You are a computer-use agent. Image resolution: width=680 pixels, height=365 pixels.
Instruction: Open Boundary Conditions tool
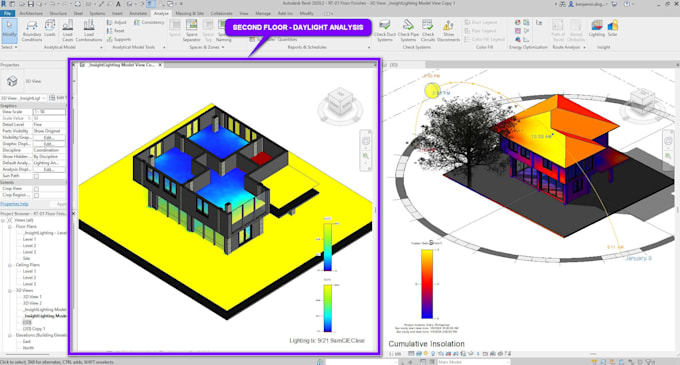32,30
